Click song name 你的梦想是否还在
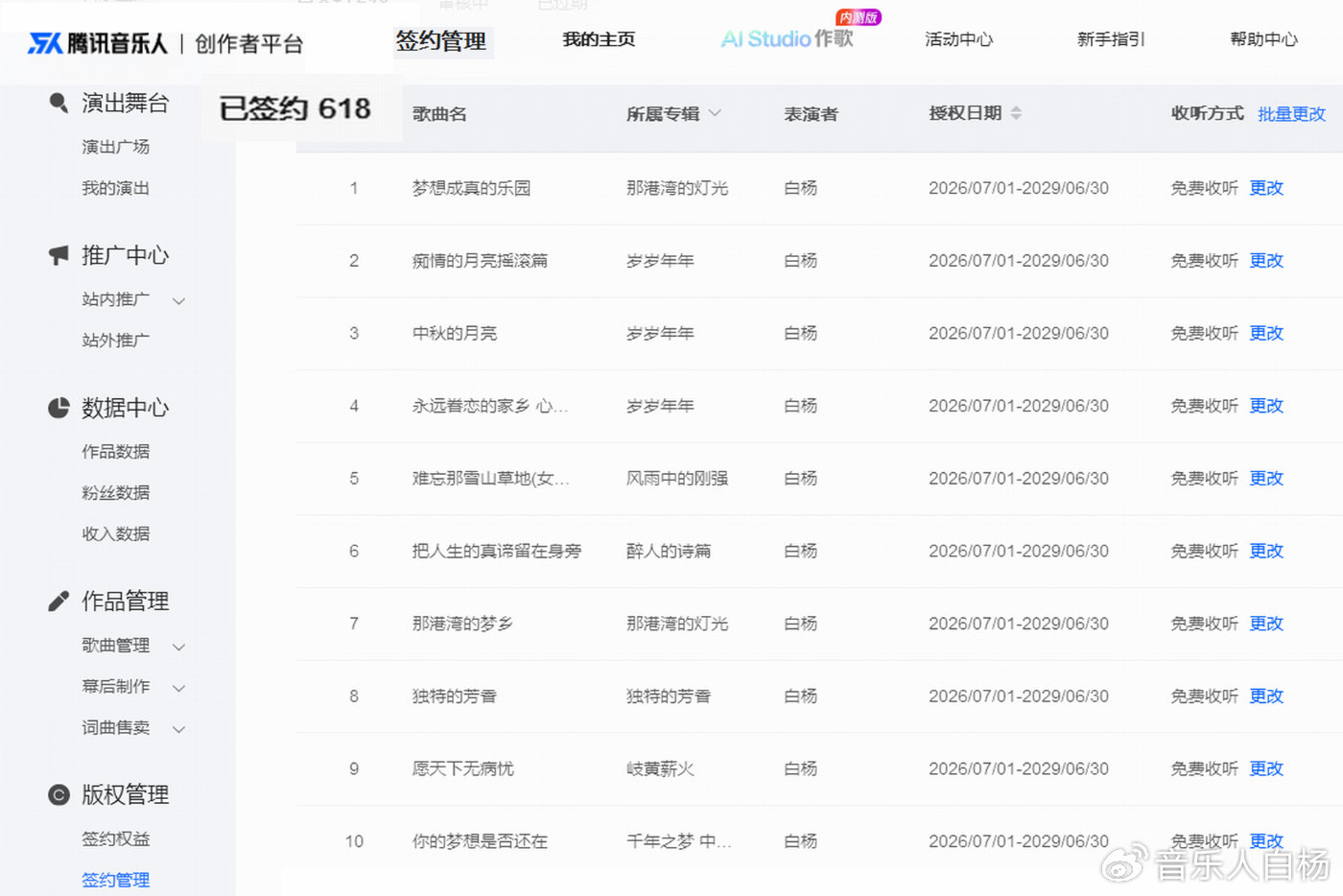This screenshot has height=896, width=1343. 480,841
